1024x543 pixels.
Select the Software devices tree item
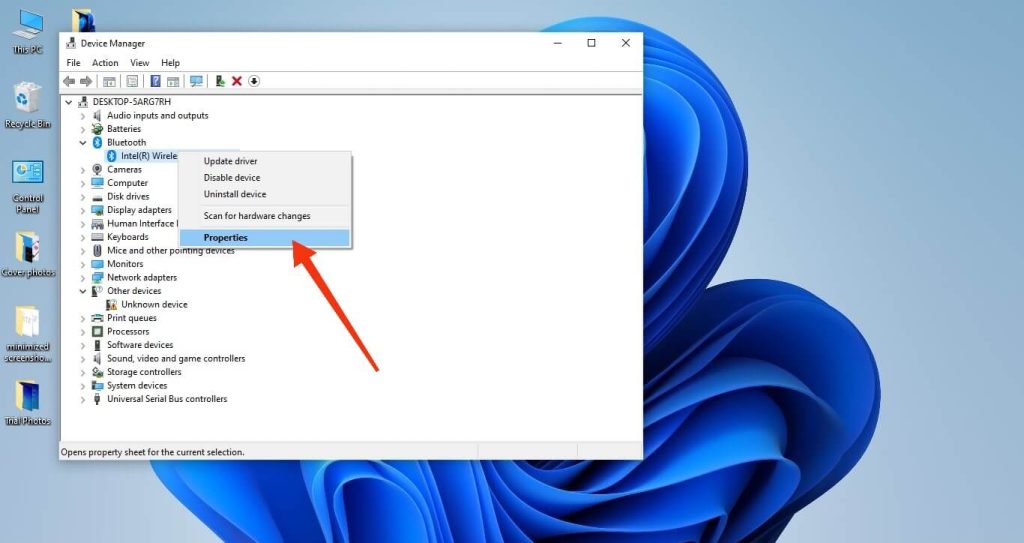(140, 345)
